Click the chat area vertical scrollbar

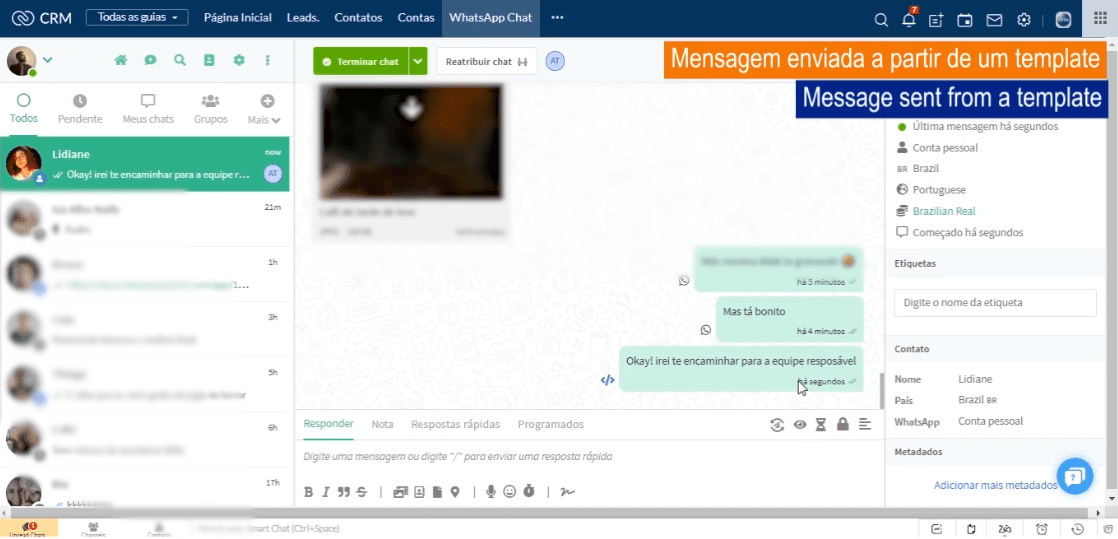tap(881, 390)
